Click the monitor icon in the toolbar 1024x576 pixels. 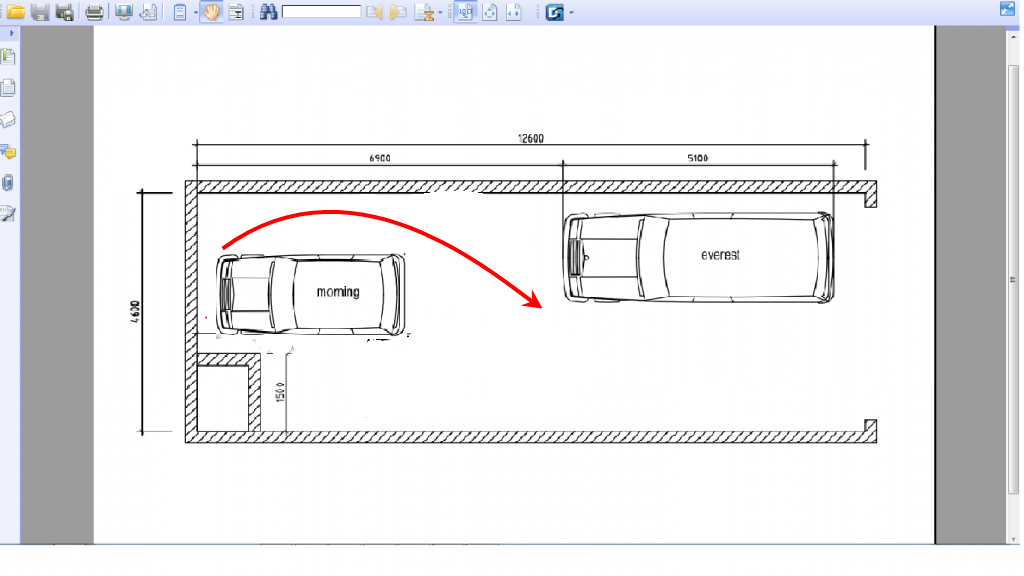(123, 12)
